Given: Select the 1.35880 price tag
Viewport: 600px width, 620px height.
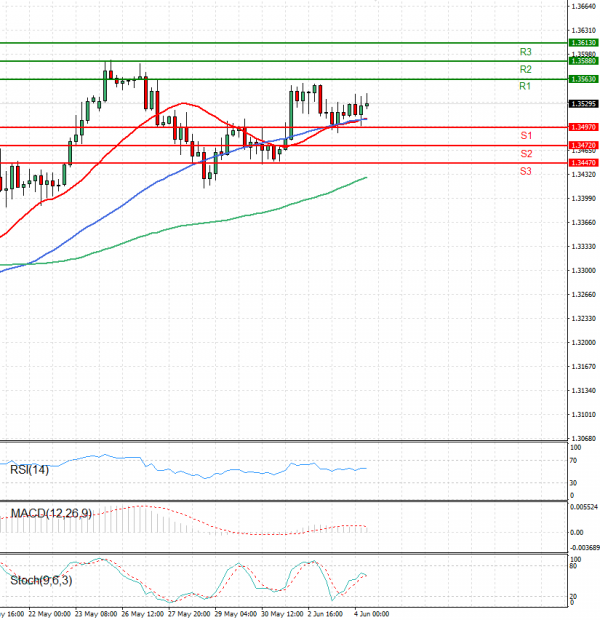Looking at the screenshot, I should (583, 61).
